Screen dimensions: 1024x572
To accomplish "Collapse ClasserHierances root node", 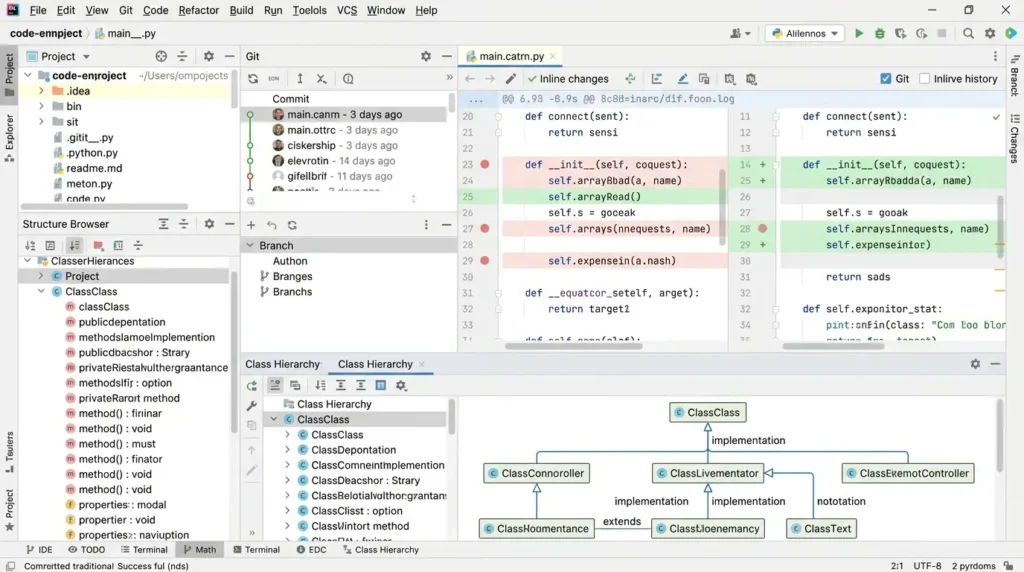I will click(x=27, y=261).
